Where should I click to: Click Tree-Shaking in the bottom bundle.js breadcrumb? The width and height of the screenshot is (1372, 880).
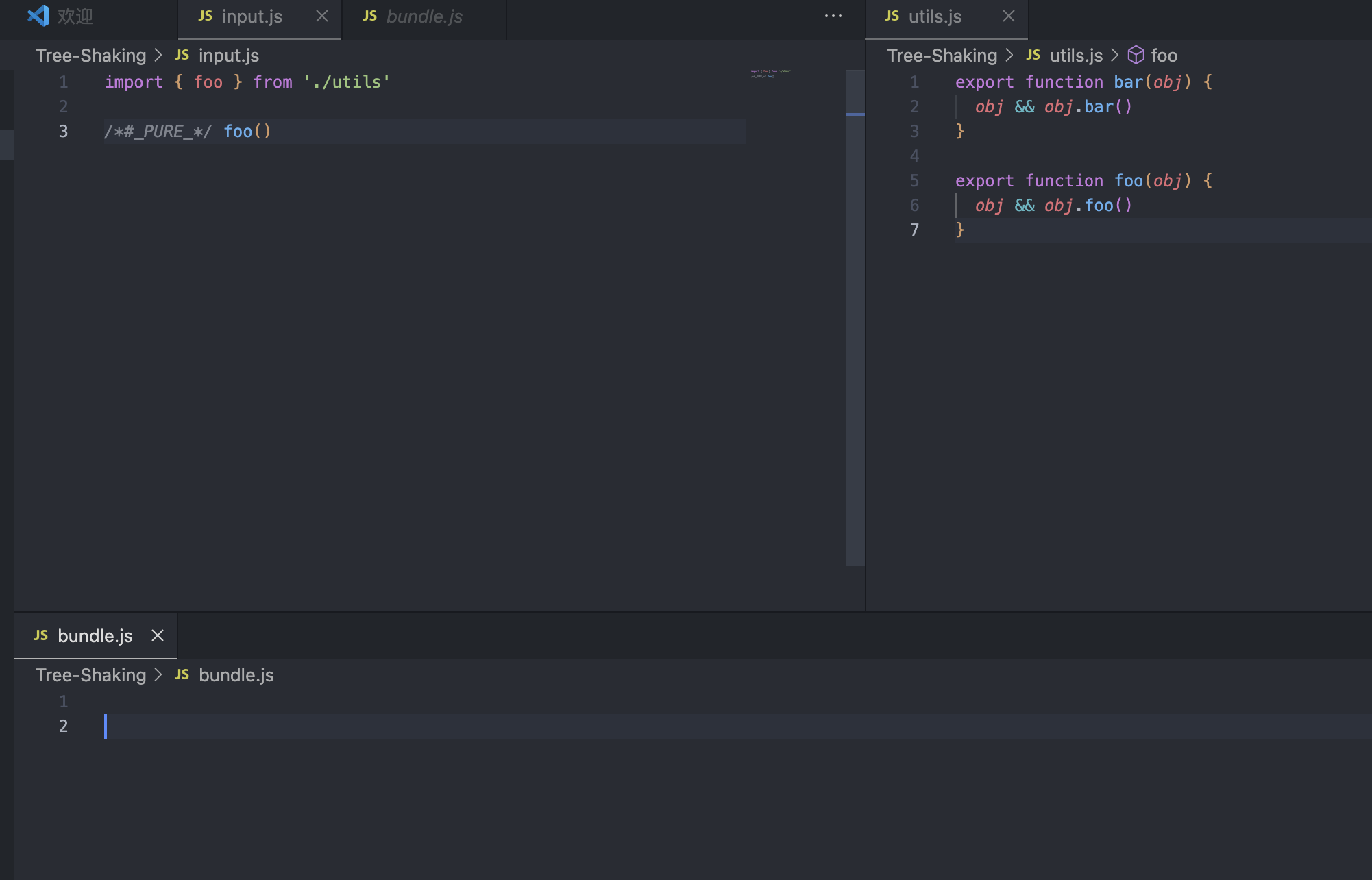[91, 675]
